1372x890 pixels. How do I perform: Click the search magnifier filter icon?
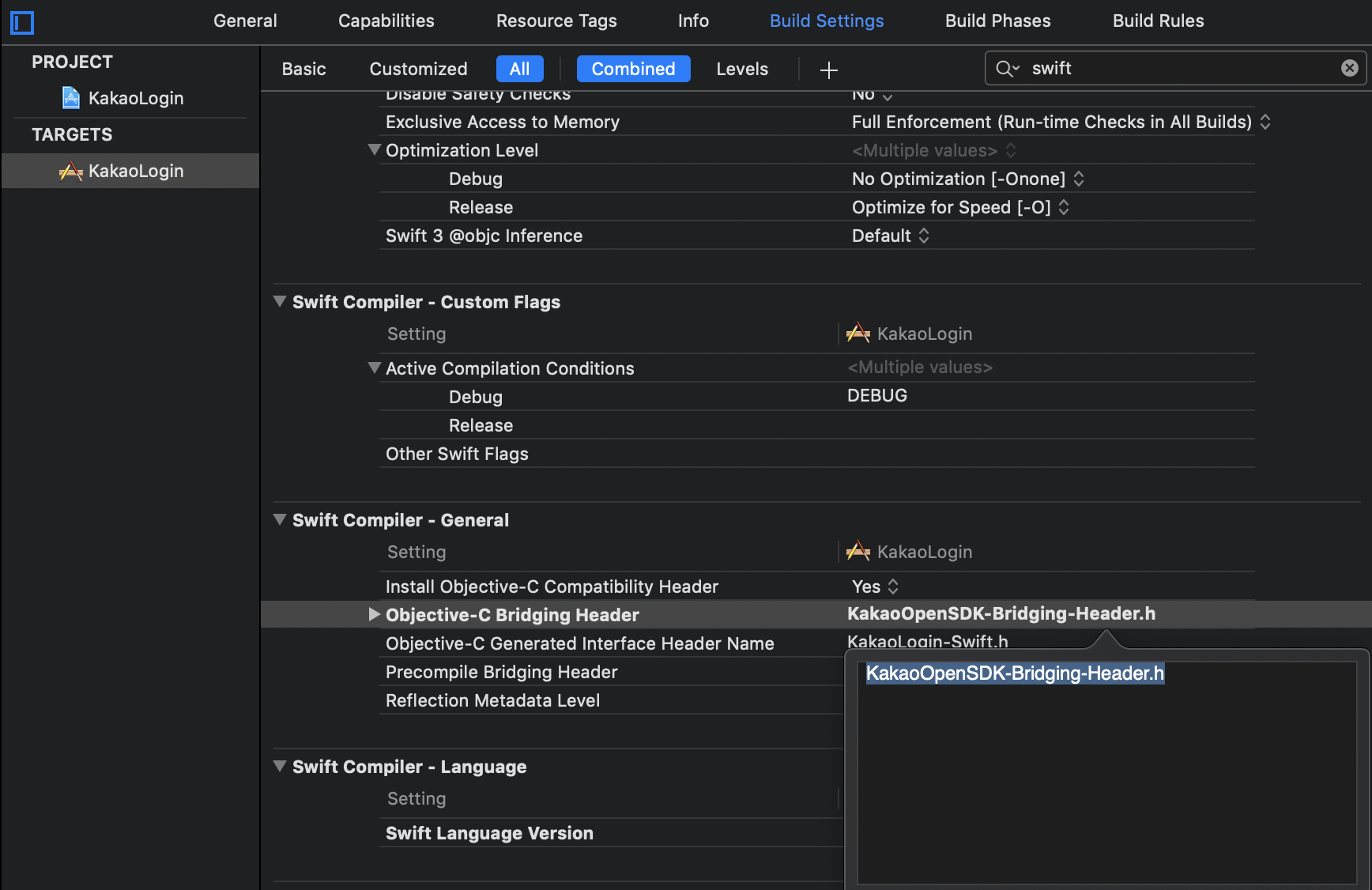click(1007, 69)
